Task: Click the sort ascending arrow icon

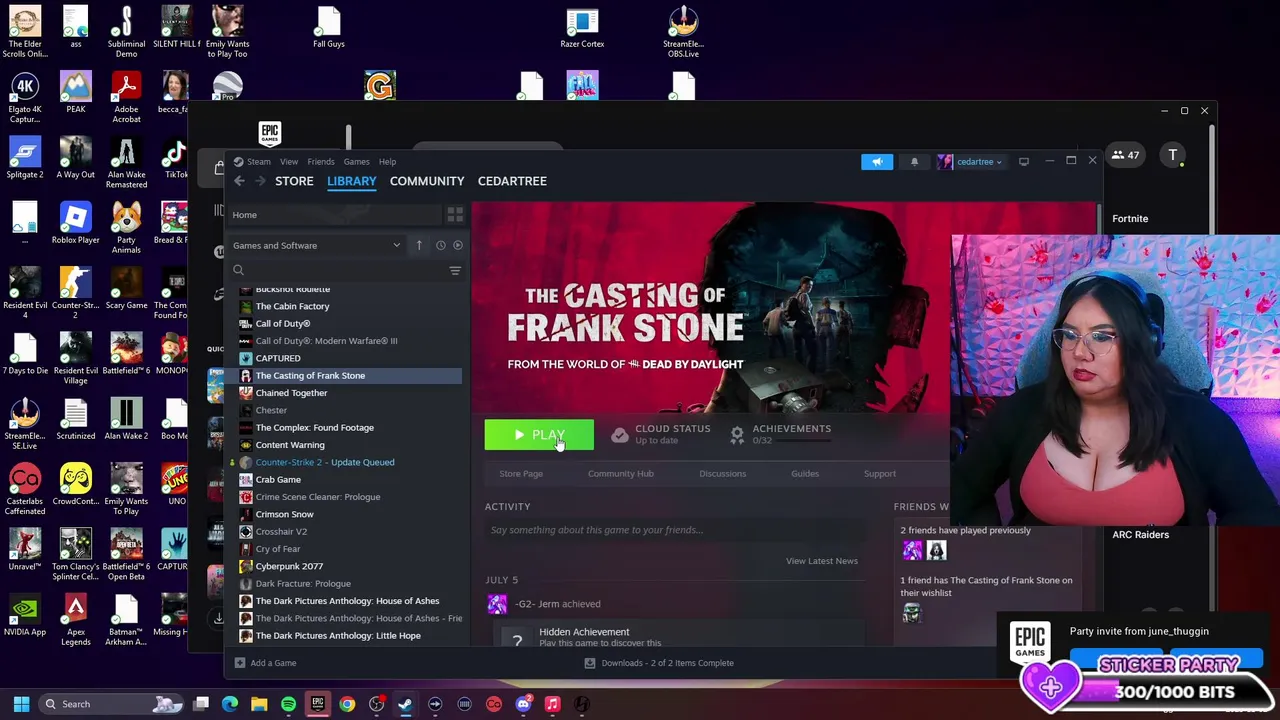Action: point(419,245)
